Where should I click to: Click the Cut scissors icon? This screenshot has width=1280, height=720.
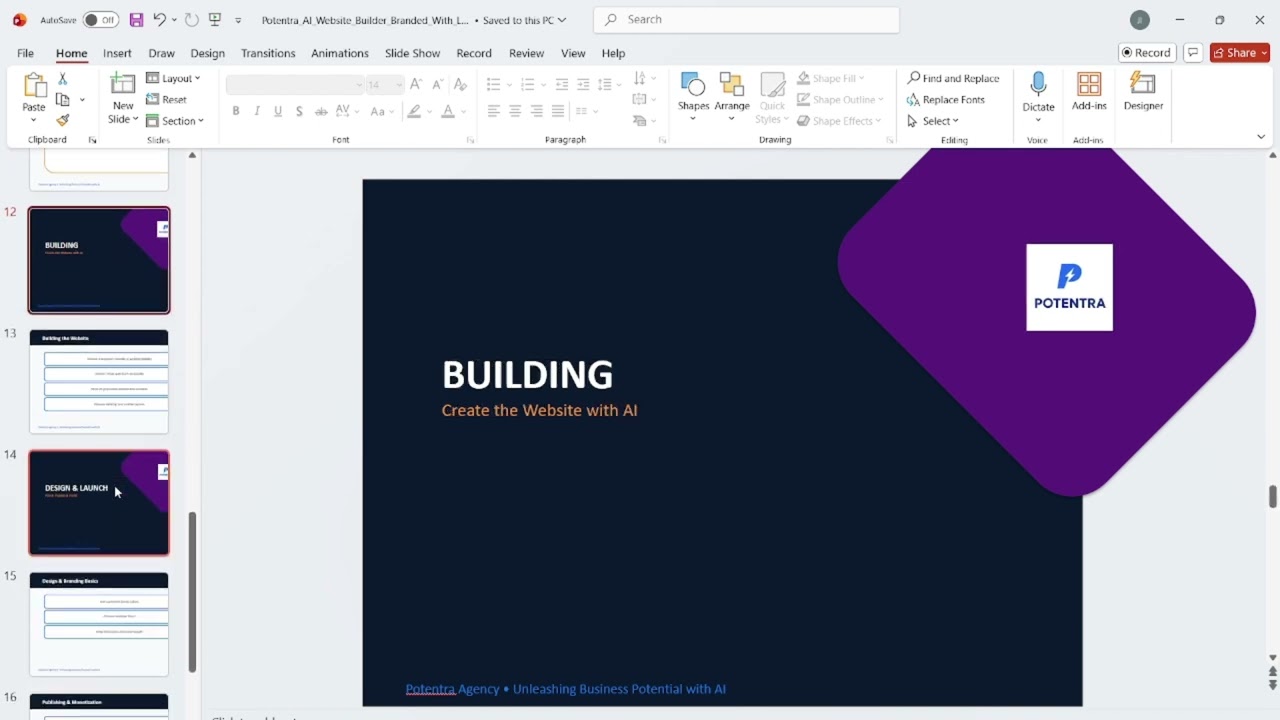[62, 78]
